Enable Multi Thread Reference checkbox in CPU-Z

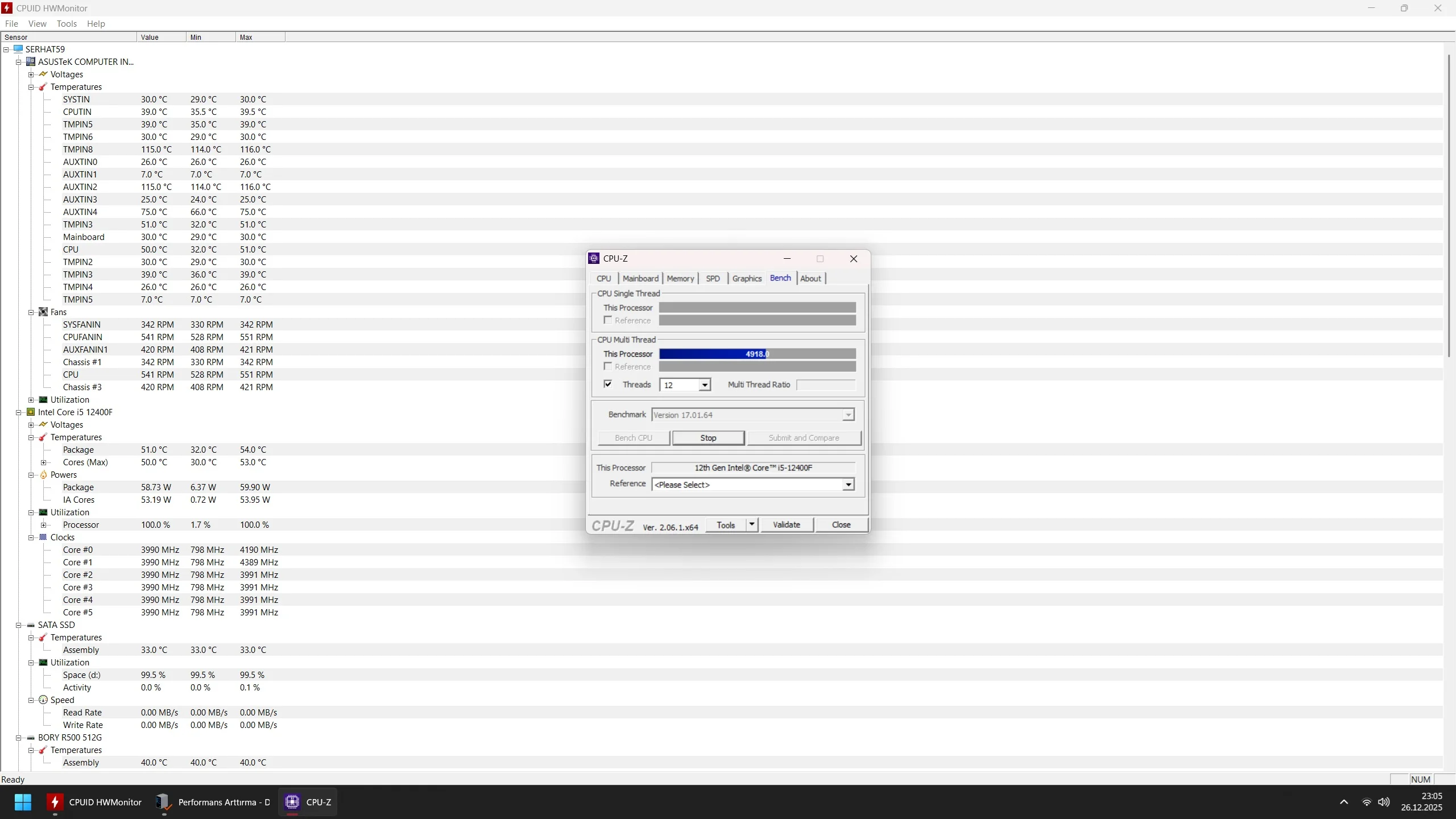tap(607, 366)
